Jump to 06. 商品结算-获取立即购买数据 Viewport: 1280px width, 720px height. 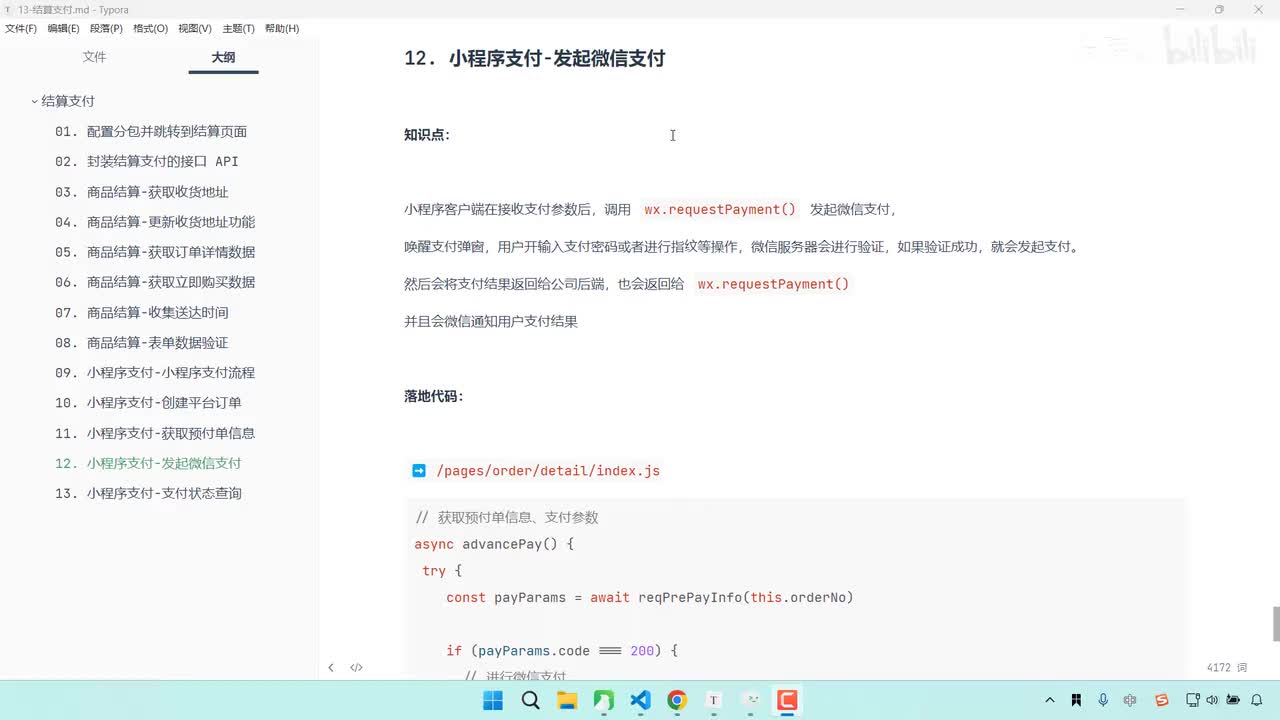(x=155, y=282)
